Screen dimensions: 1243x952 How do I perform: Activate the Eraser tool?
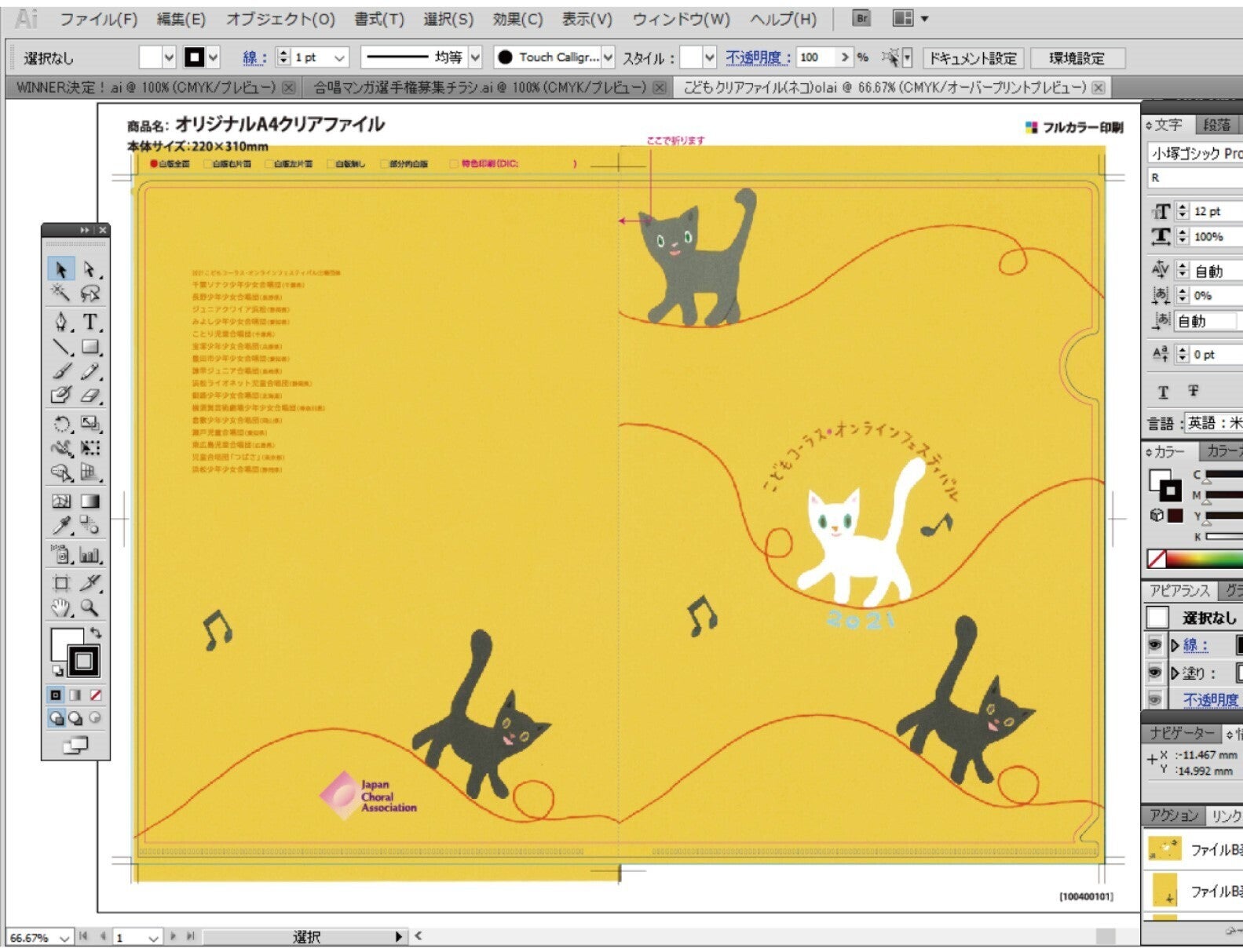click(90, 396)
